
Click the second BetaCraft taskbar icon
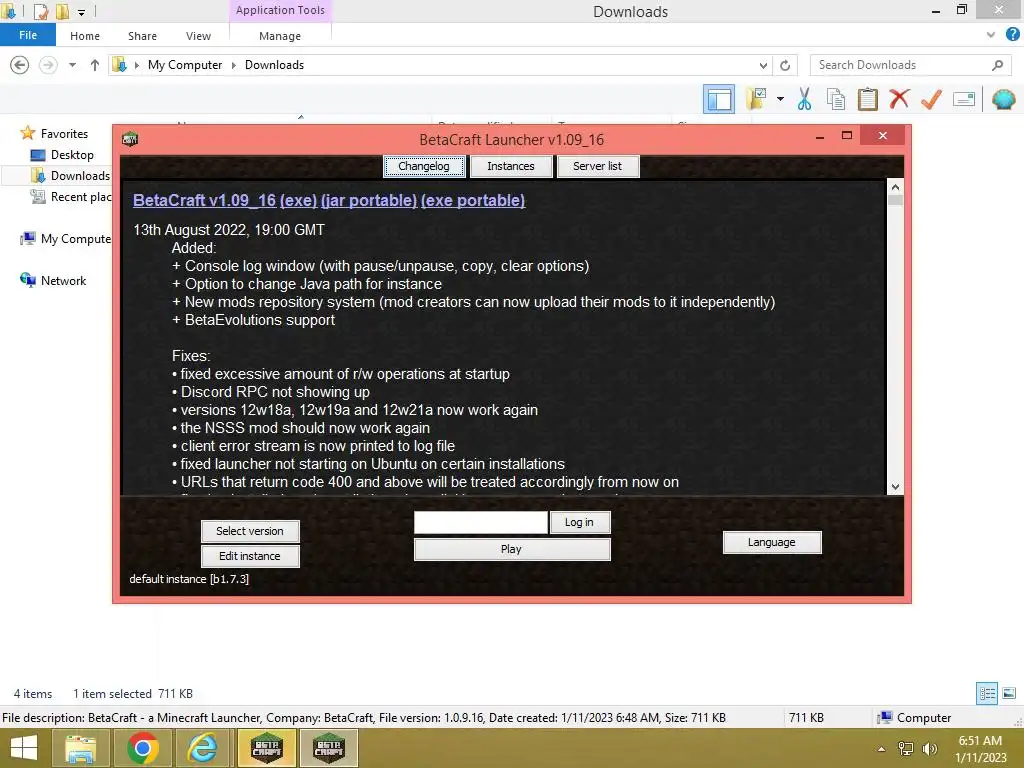[x=328, y=748]
